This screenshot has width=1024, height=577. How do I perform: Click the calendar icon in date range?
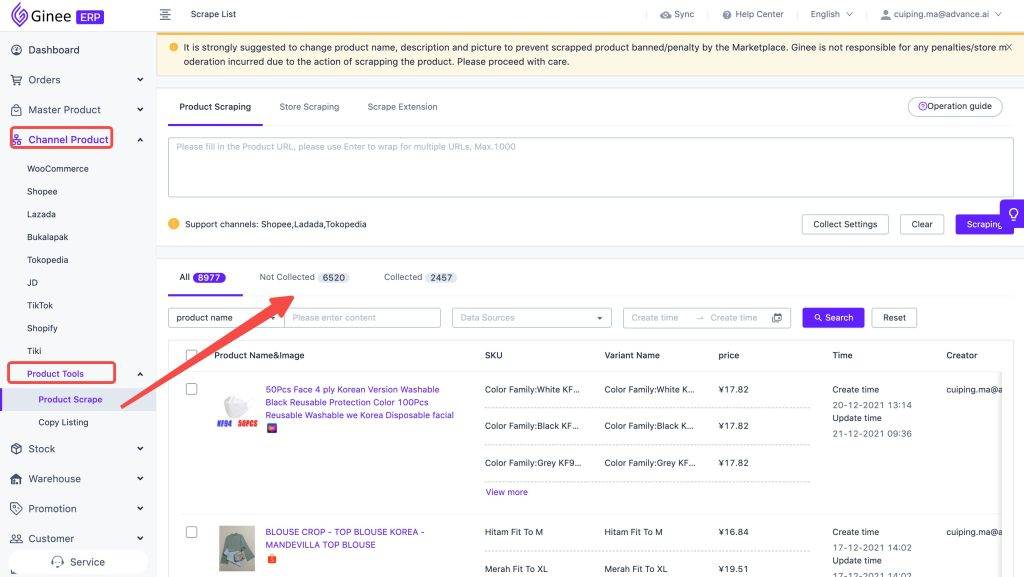point(776,318)
